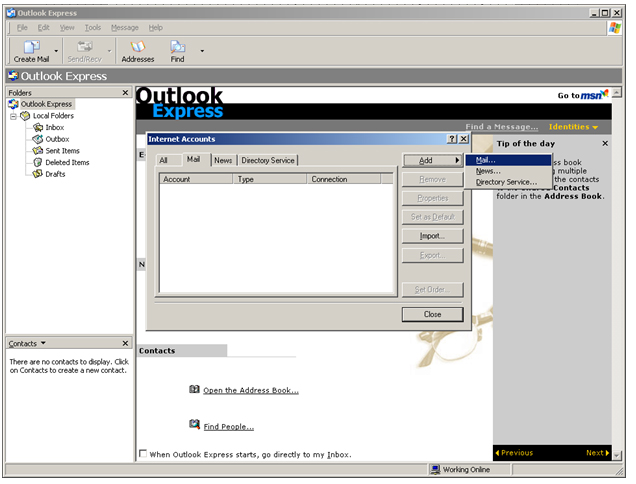Click the Go to msn link
The image size is (636, 484).
point(583,95)
